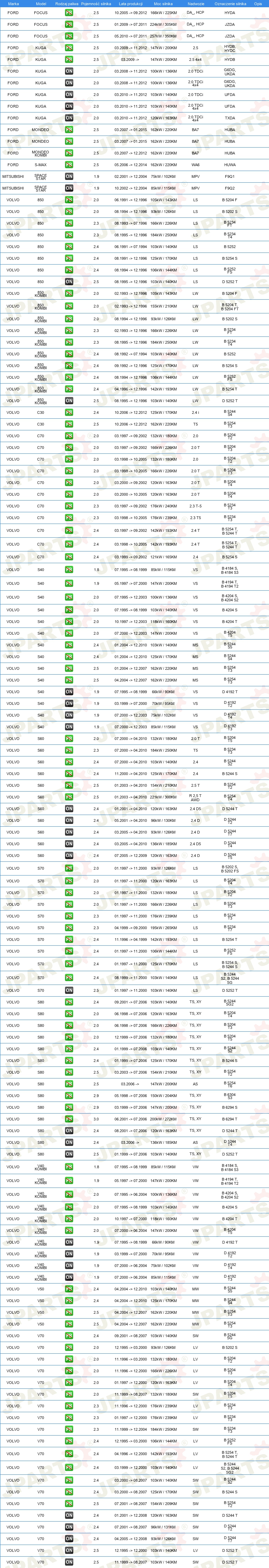Select petrol icon in Ford Mondeo Kombi row
This screenshot has height=1568, width=269.
(69, 153)
